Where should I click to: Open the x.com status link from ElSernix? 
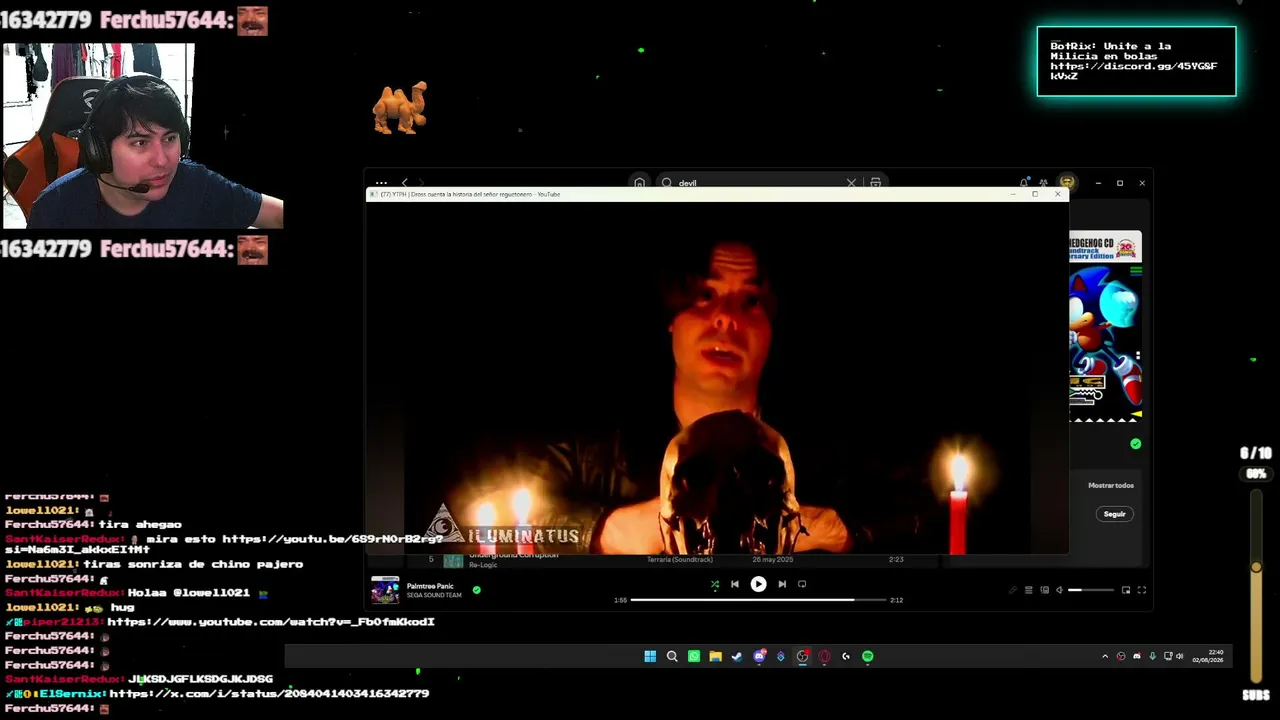268,693
